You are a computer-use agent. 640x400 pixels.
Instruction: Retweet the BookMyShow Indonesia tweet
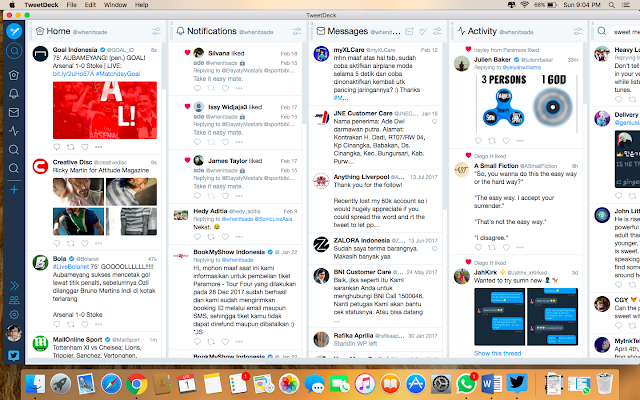pos(211,341)
